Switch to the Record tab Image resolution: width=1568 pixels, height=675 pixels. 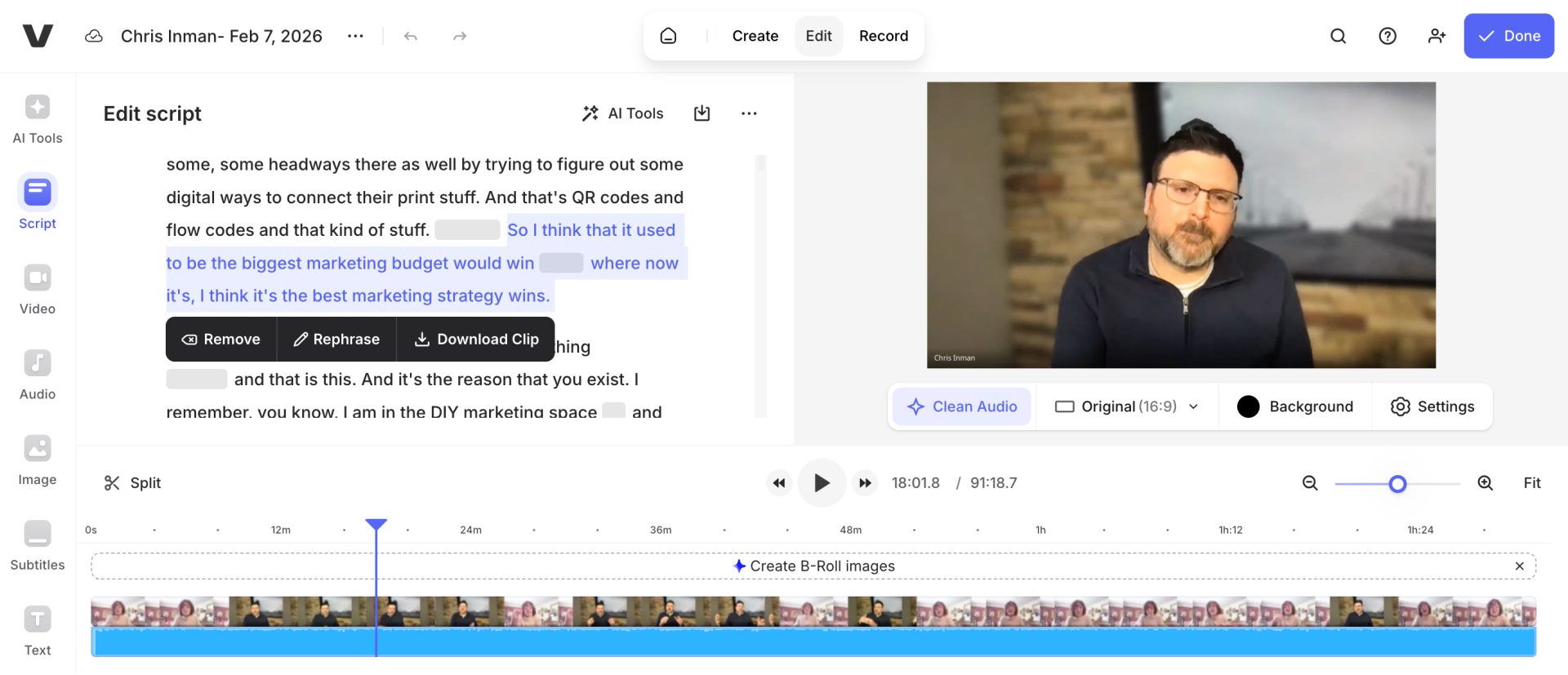point(884,36)
